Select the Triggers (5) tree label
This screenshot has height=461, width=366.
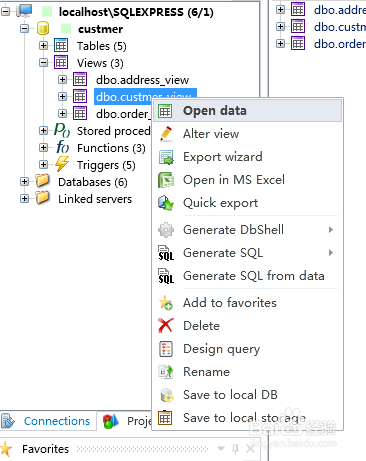106,165
